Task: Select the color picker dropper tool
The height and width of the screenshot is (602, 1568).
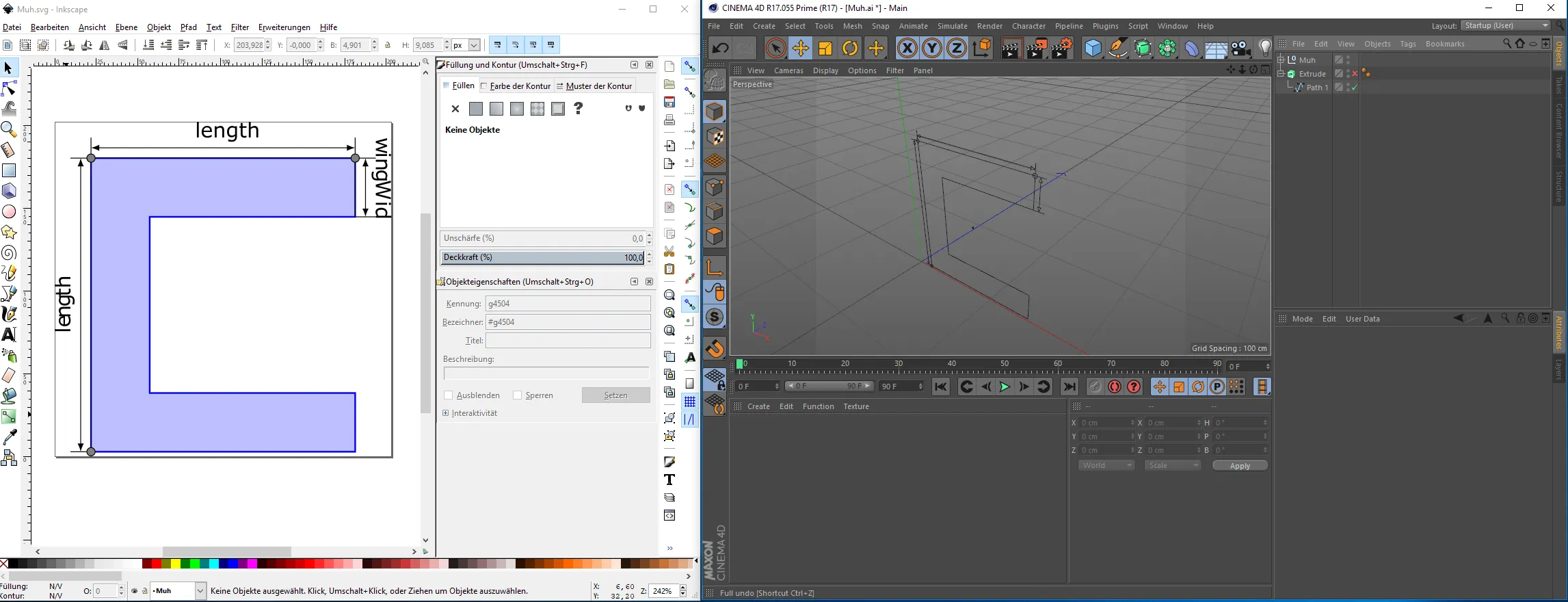Action: coord(9,436)
